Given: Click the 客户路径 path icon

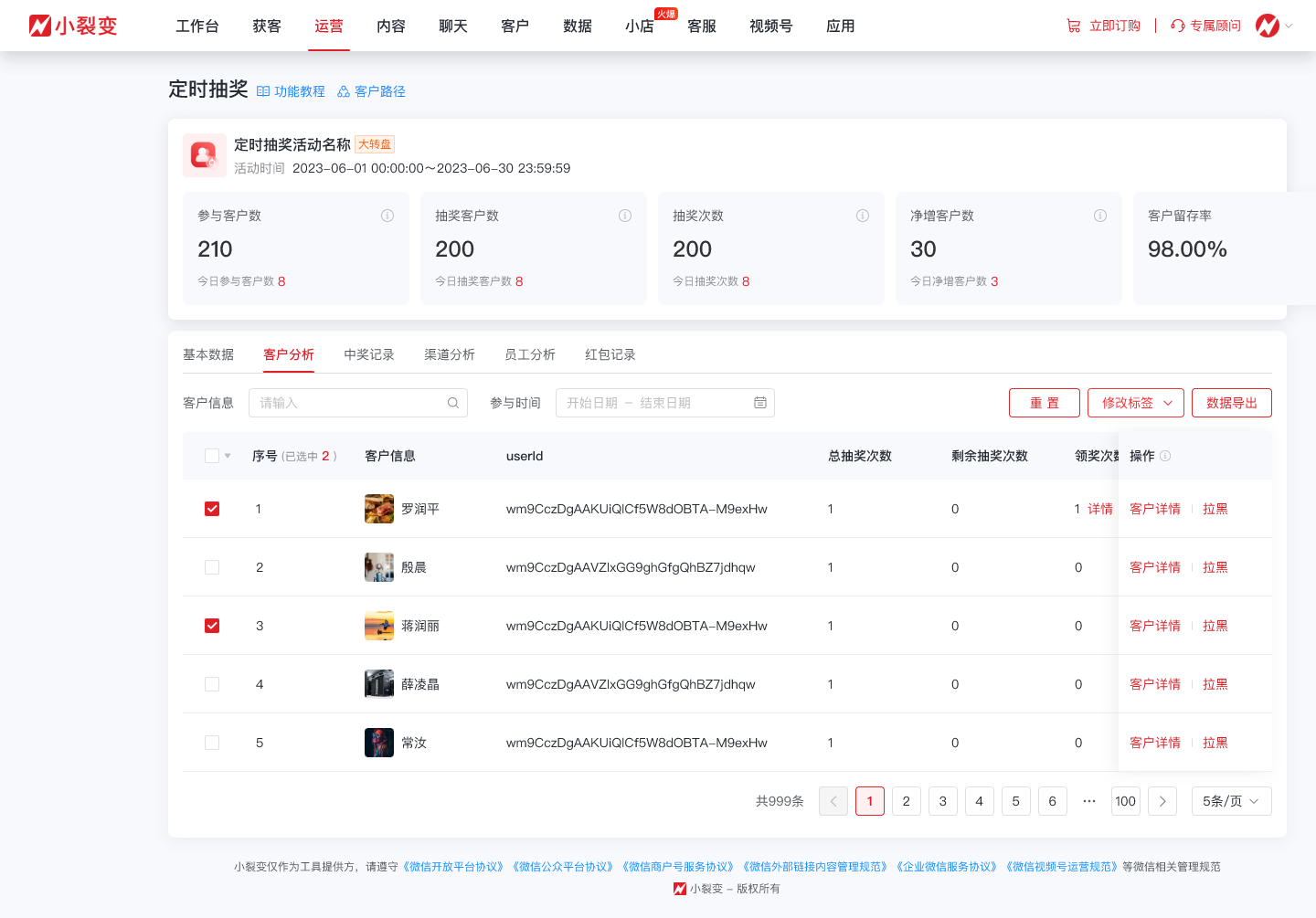Looking at the screenshot, I should point(344,91).
